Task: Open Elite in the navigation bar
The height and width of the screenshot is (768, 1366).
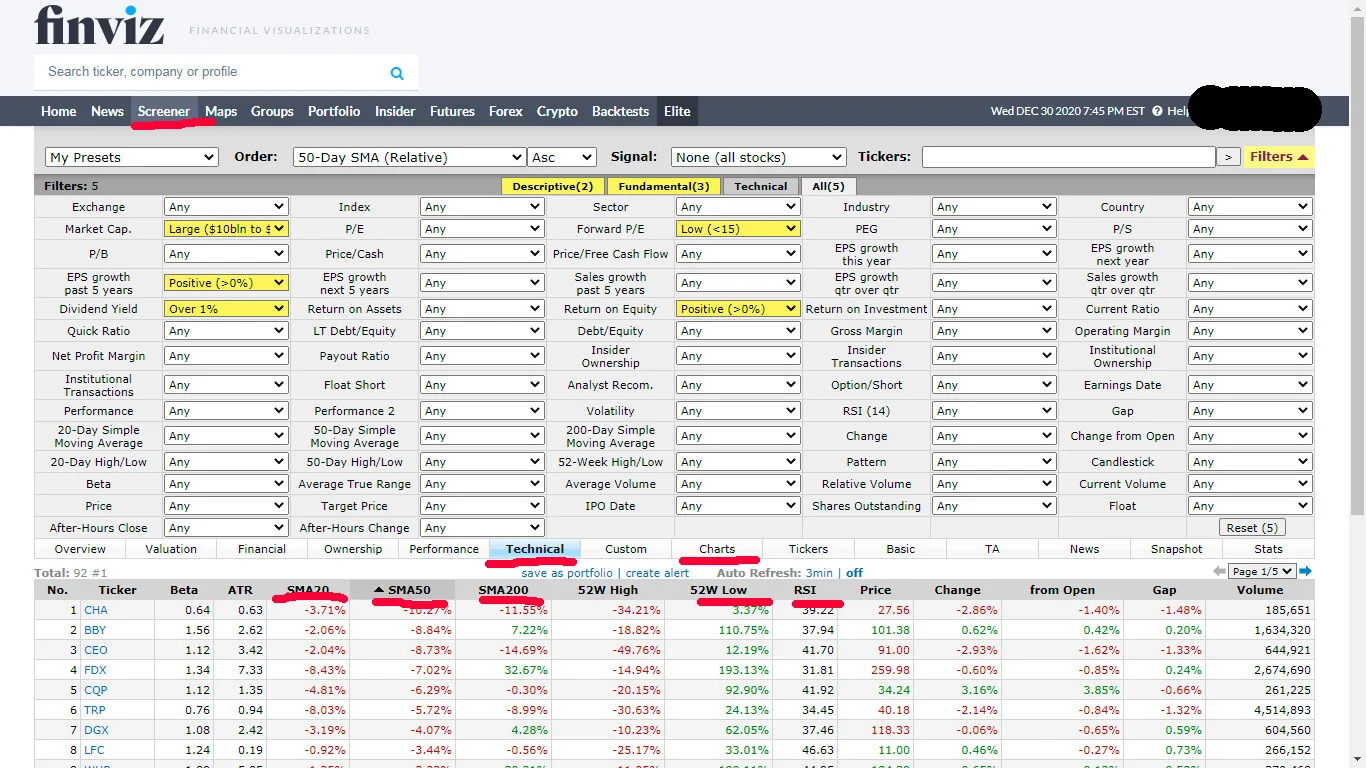Action: pos(677,111)
